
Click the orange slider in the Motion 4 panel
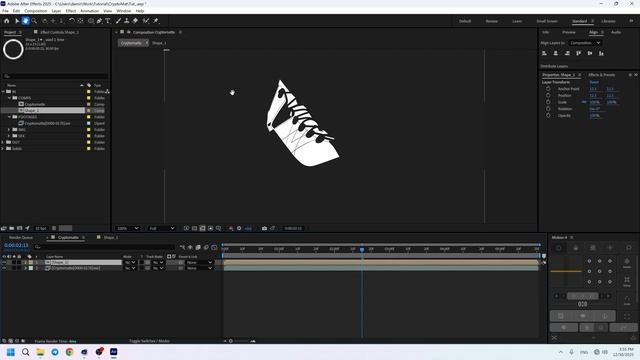tap(566, 271)
